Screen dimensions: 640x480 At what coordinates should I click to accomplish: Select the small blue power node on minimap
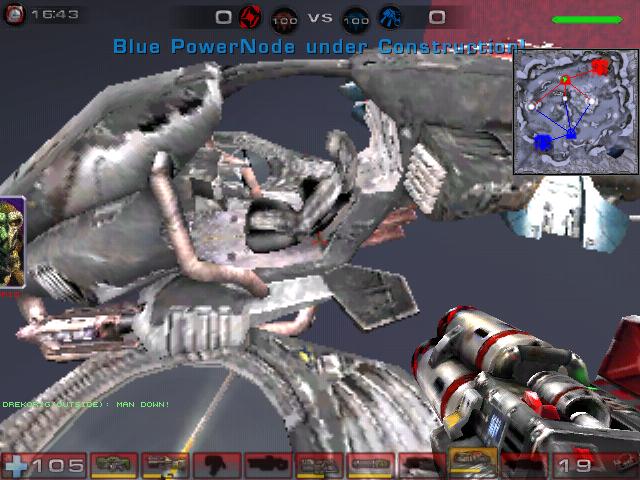pyautogui.click(x=571, y=133)
